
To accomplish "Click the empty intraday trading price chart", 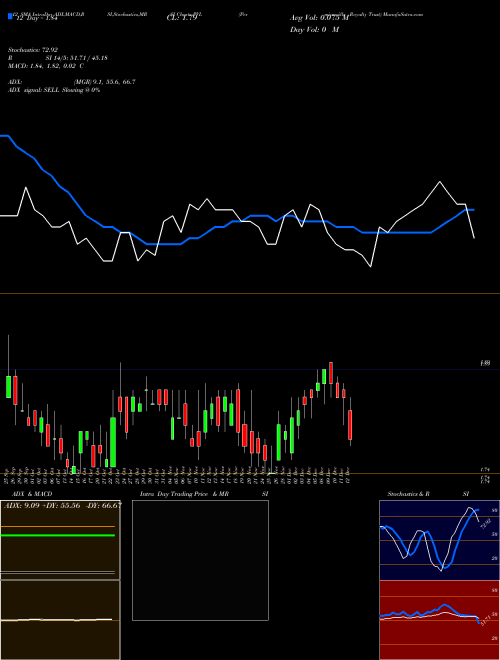I will coord(200,560).
